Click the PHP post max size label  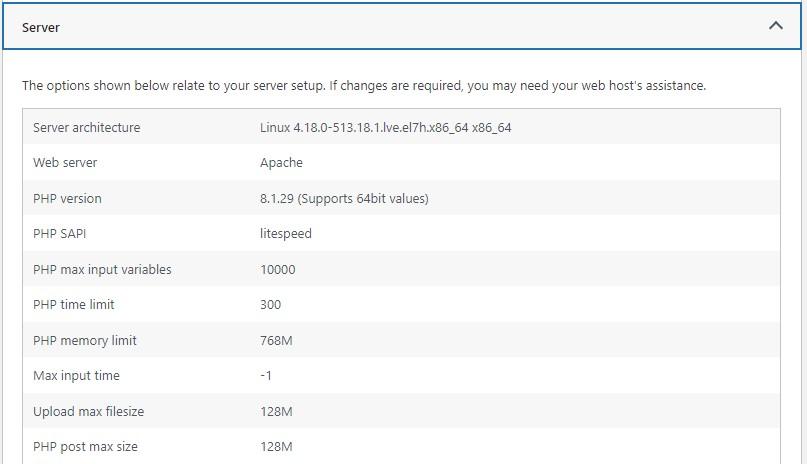[85, 447]
